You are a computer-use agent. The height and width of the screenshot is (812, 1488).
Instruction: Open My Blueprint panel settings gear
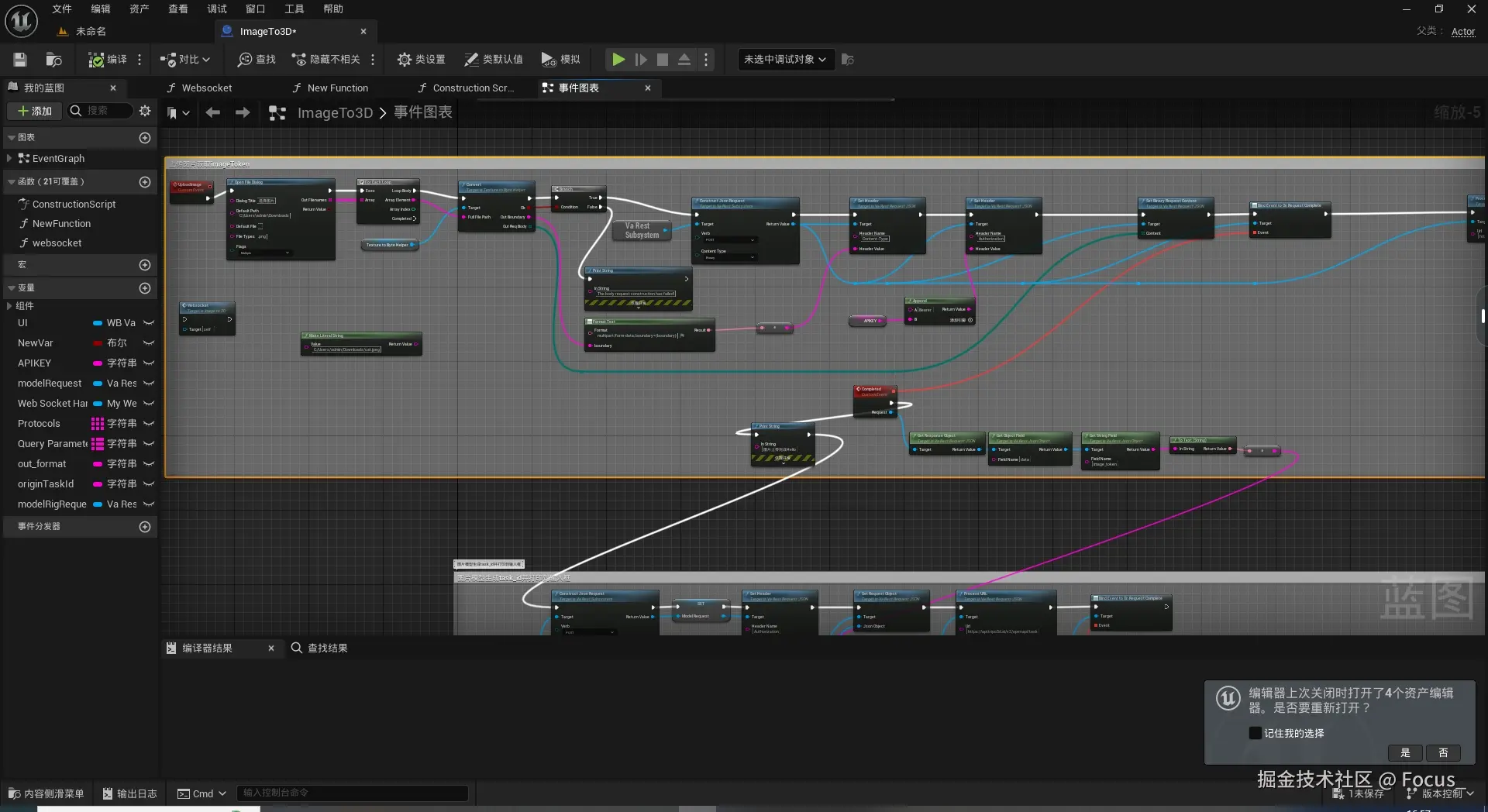click(x=145, y=111)
